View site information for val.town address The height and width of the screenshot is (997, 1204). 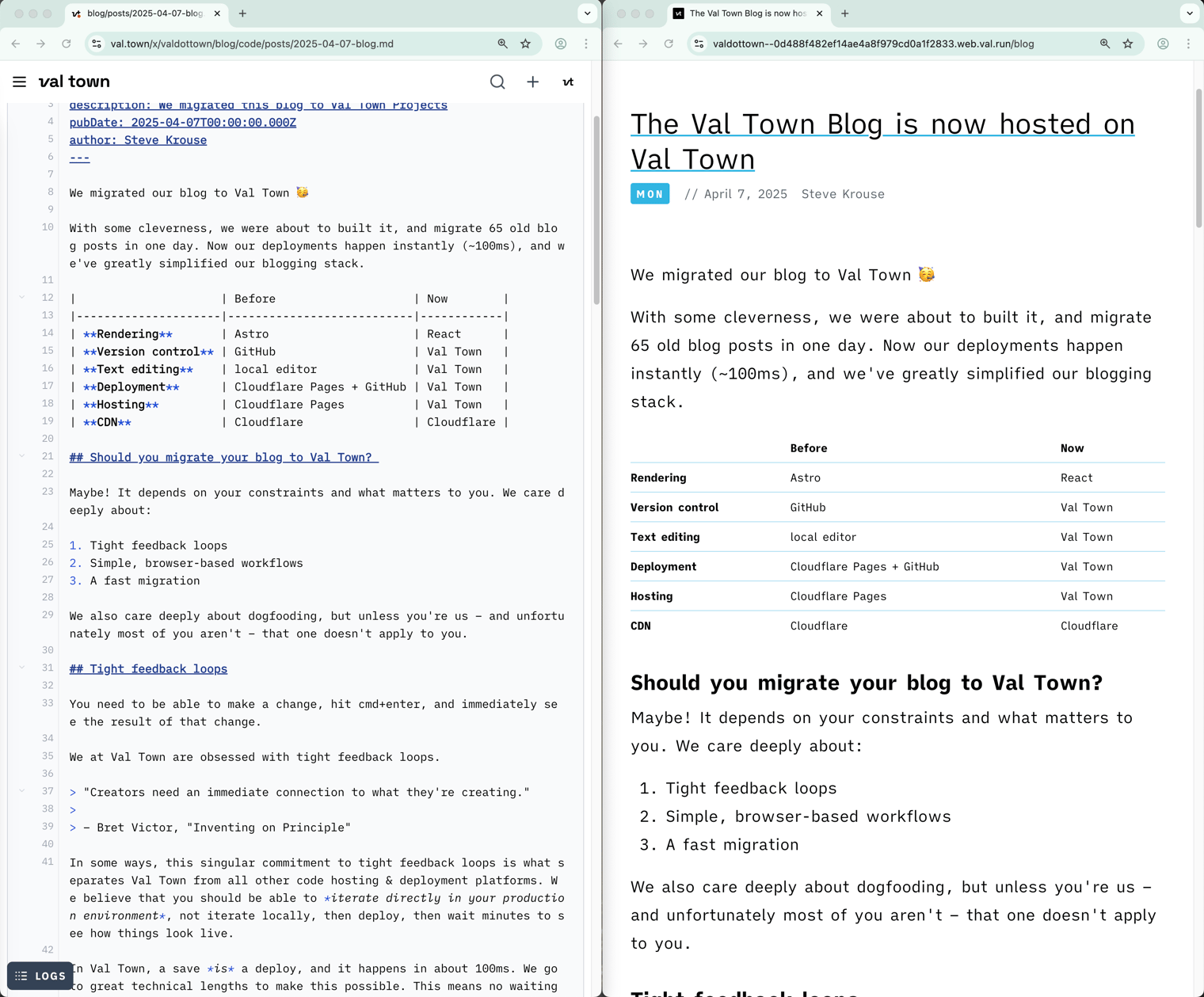click(x=97, y=44)
